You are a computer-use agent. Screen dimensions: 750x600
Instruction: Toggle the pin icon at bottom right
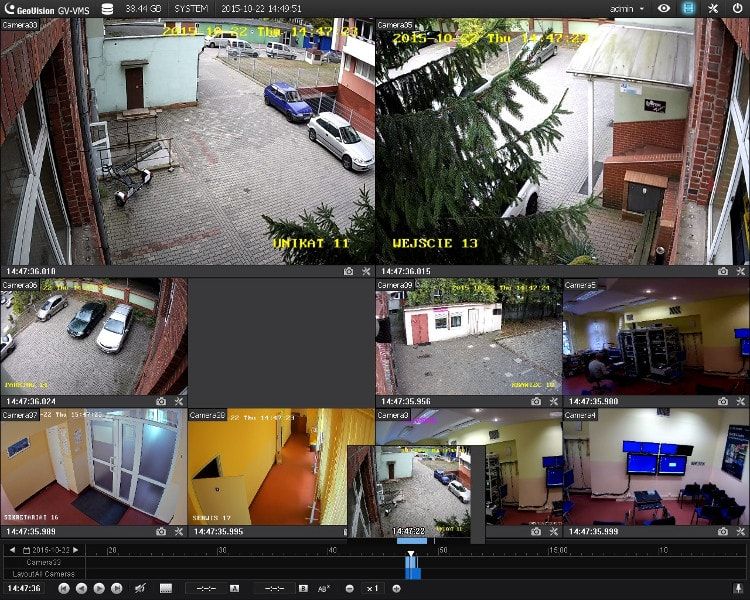click(x=738, y=589)
